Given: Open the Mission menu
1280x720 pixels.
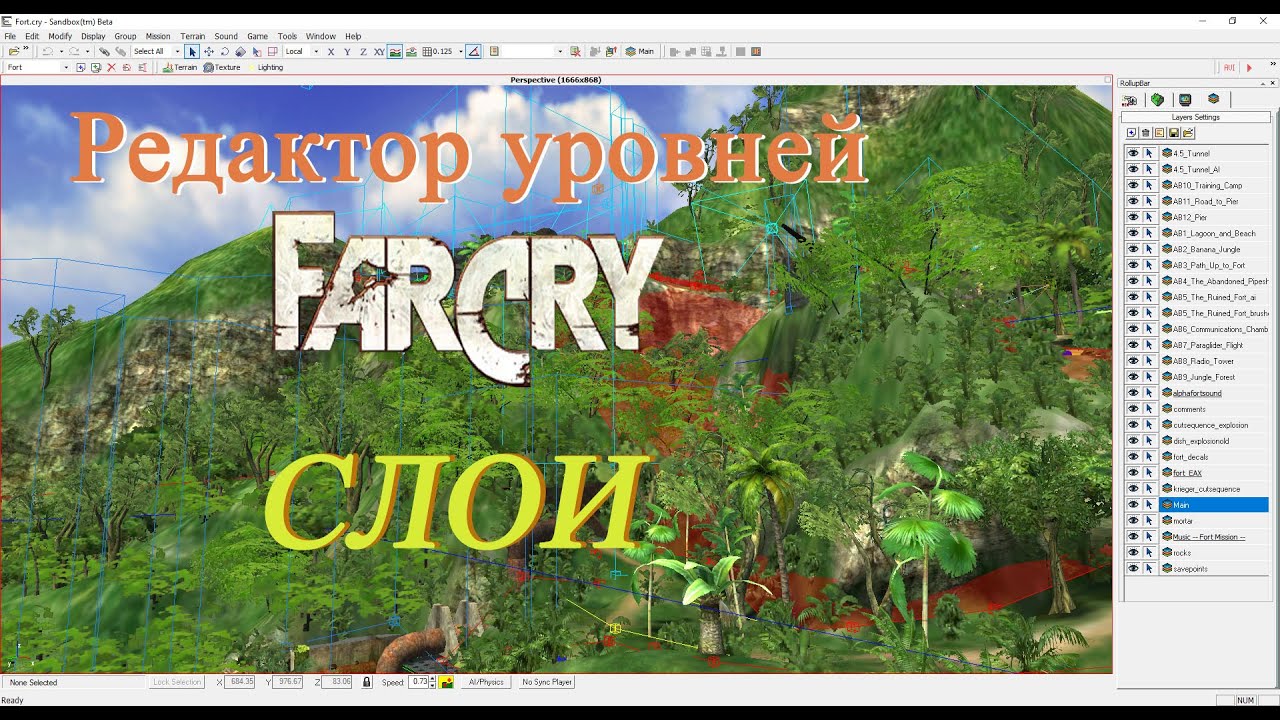Looking at the screenshot, I should click(x=158, y=36).
